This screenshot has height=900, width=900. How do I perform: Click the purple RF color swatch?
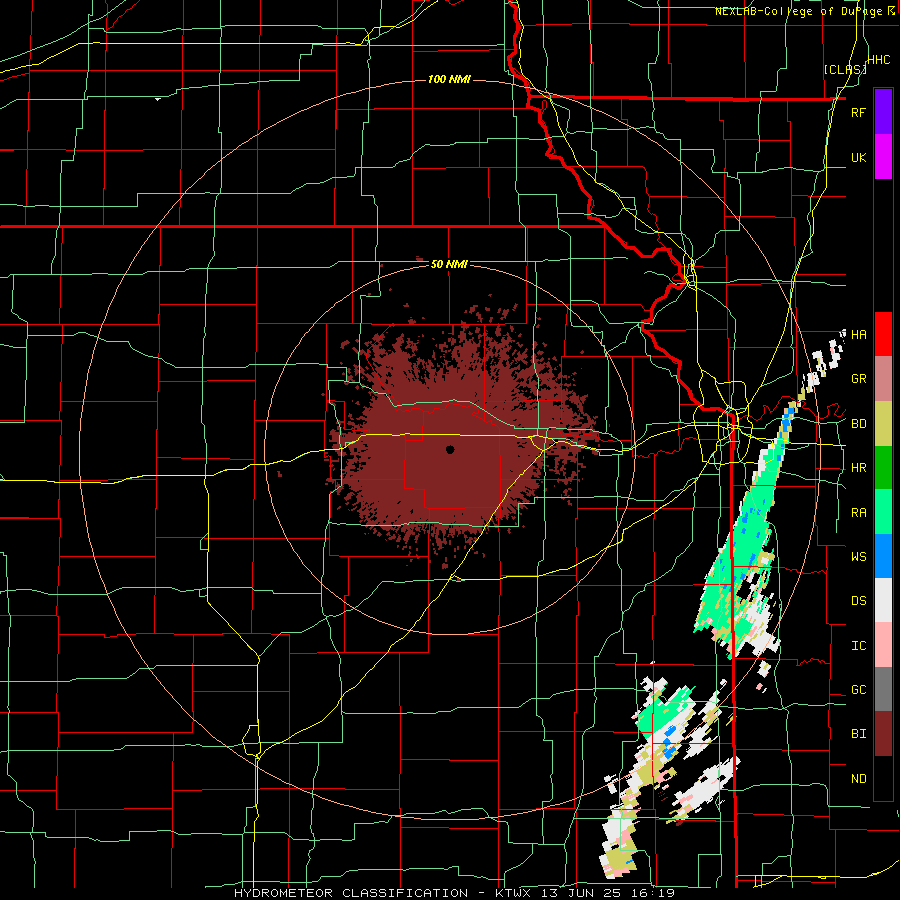pyautogui.click(x=883, y=112)
